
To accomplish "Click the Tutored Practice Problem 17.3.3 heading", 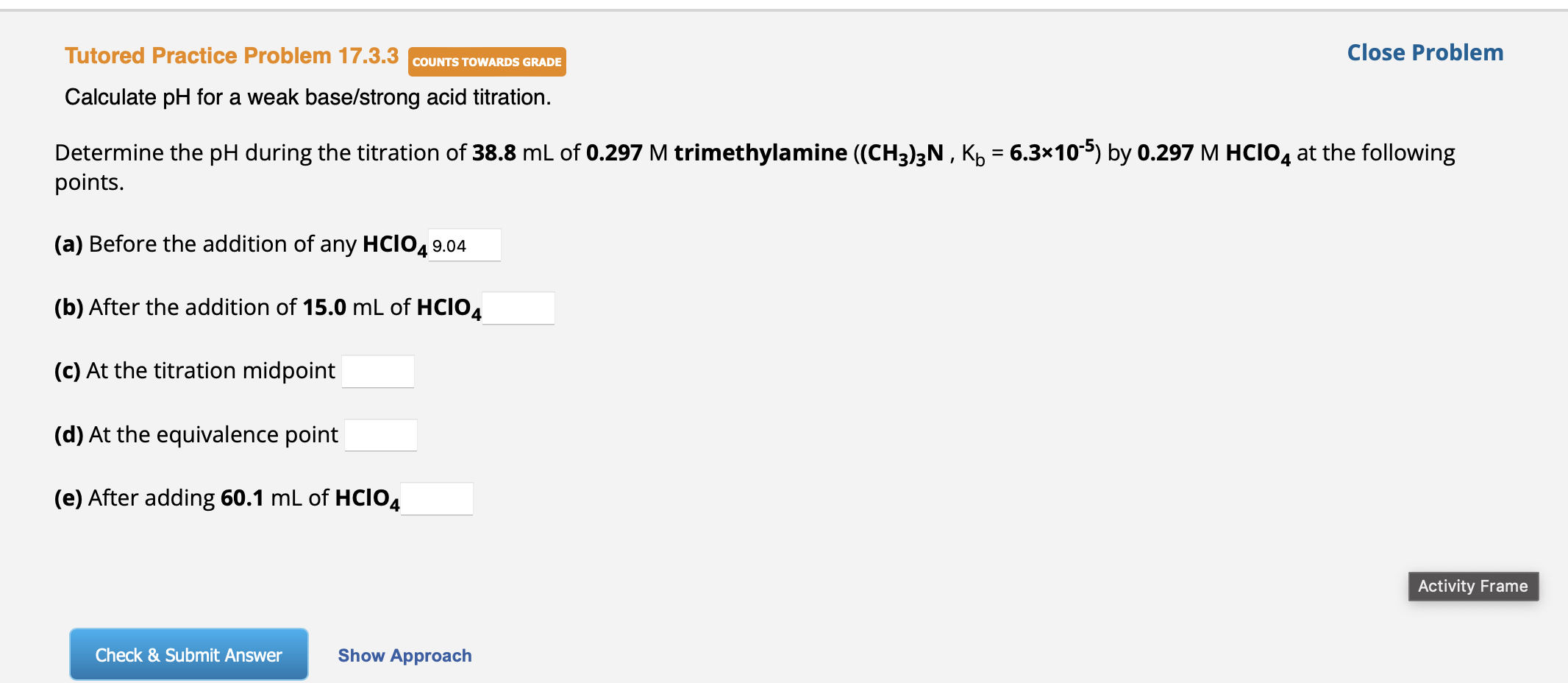I will tap(231, 54).
